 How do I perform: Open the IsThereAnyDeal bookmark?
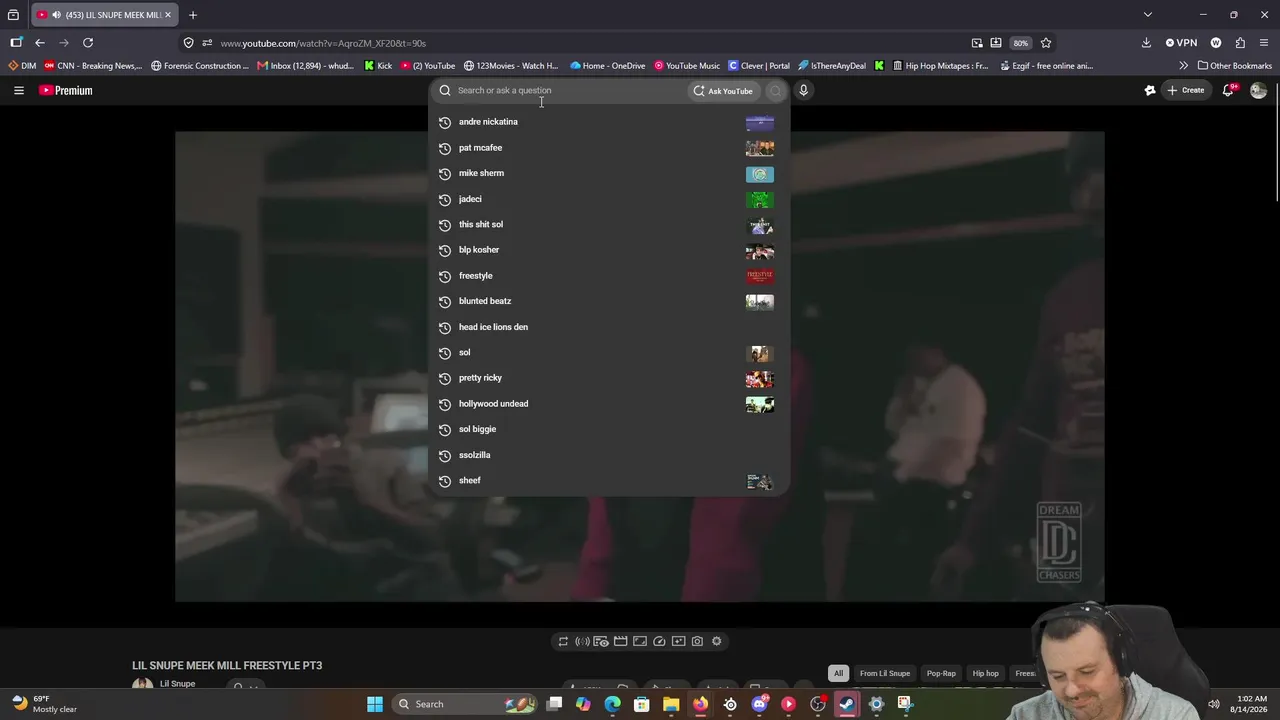point(832,66)
